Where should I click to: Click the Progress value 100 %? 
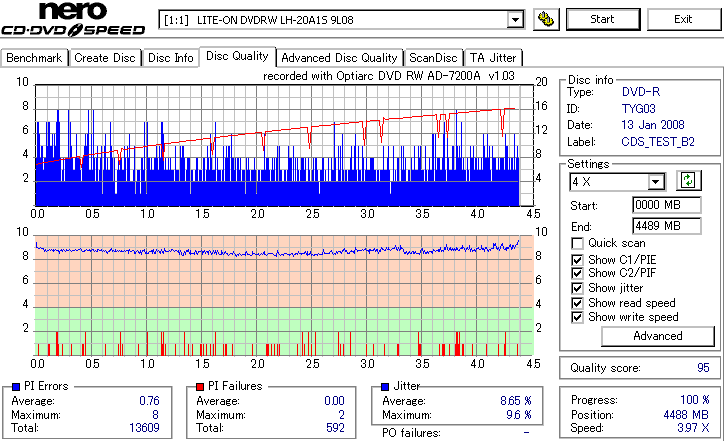coord(694,400)
